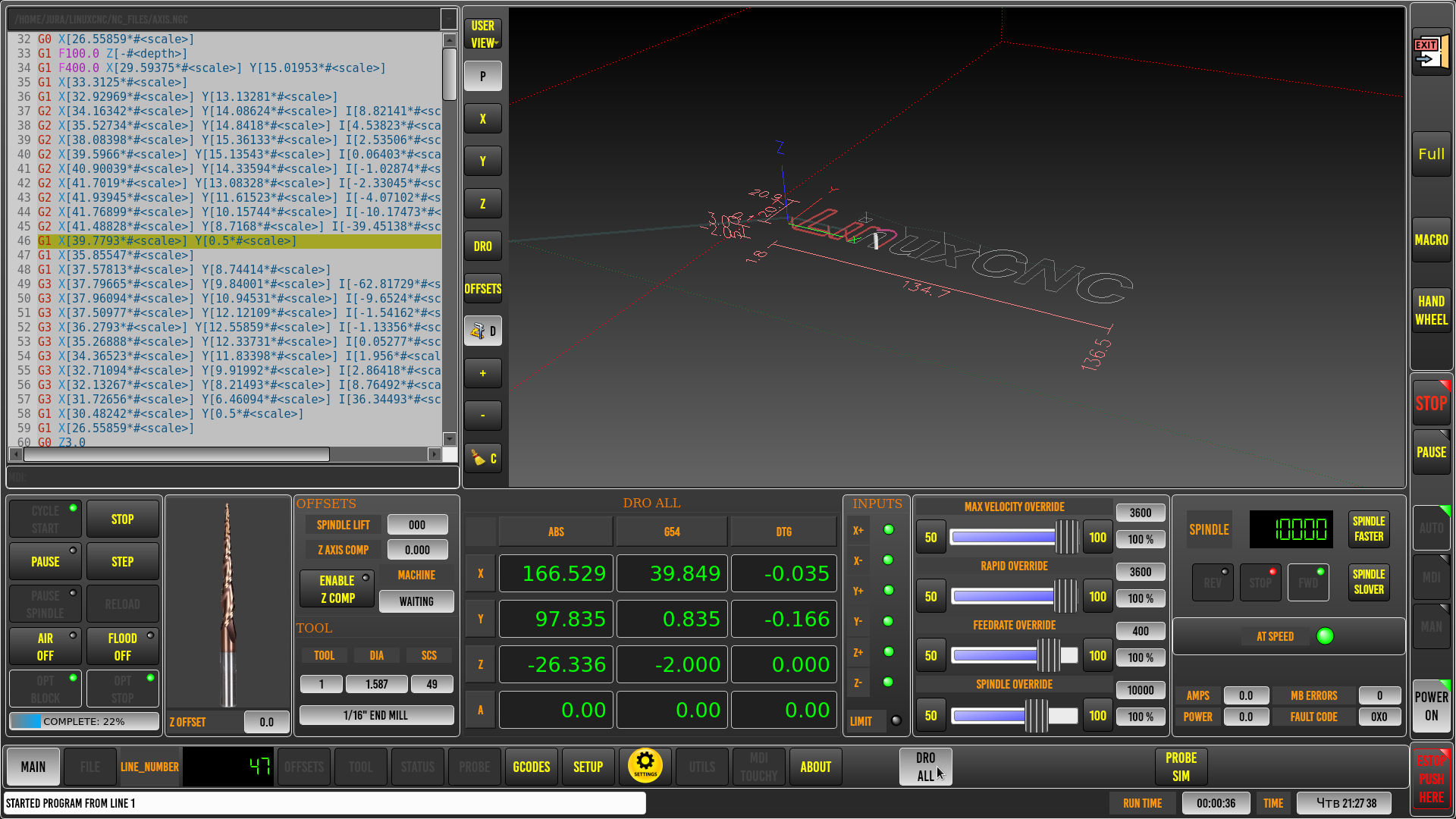1456x819 pixels.
Task: Click the Exit icon button
Action: (x=1431, y=52)
